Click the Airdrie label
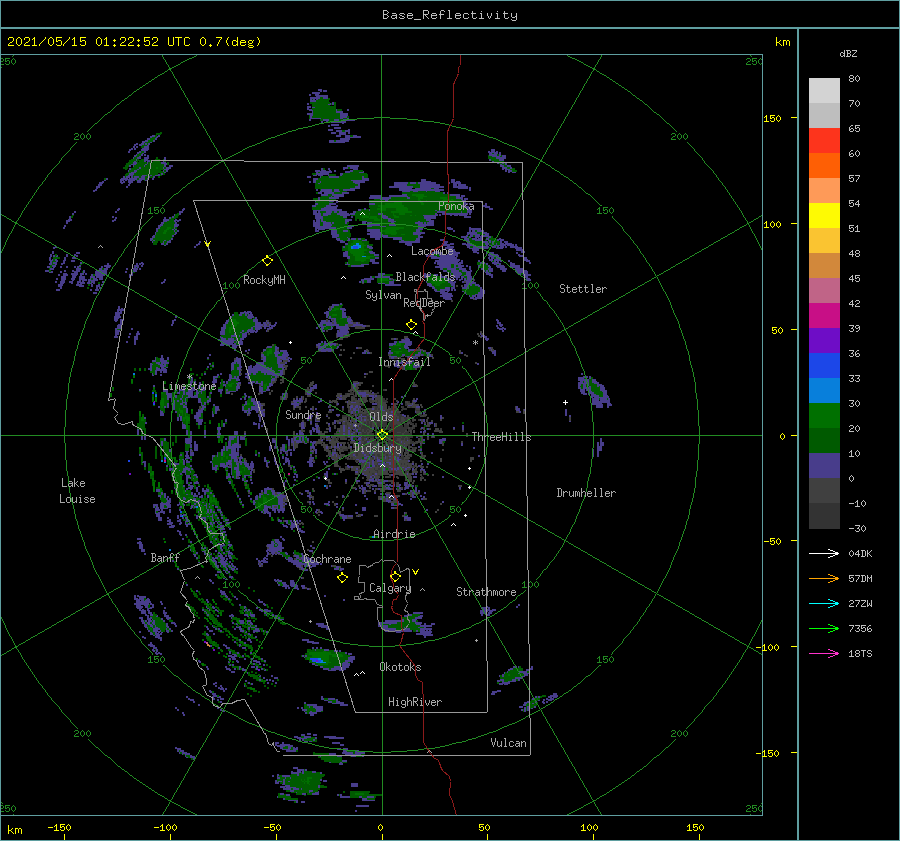900x841 pixels. pyautogui.click(x=394, y=534)
